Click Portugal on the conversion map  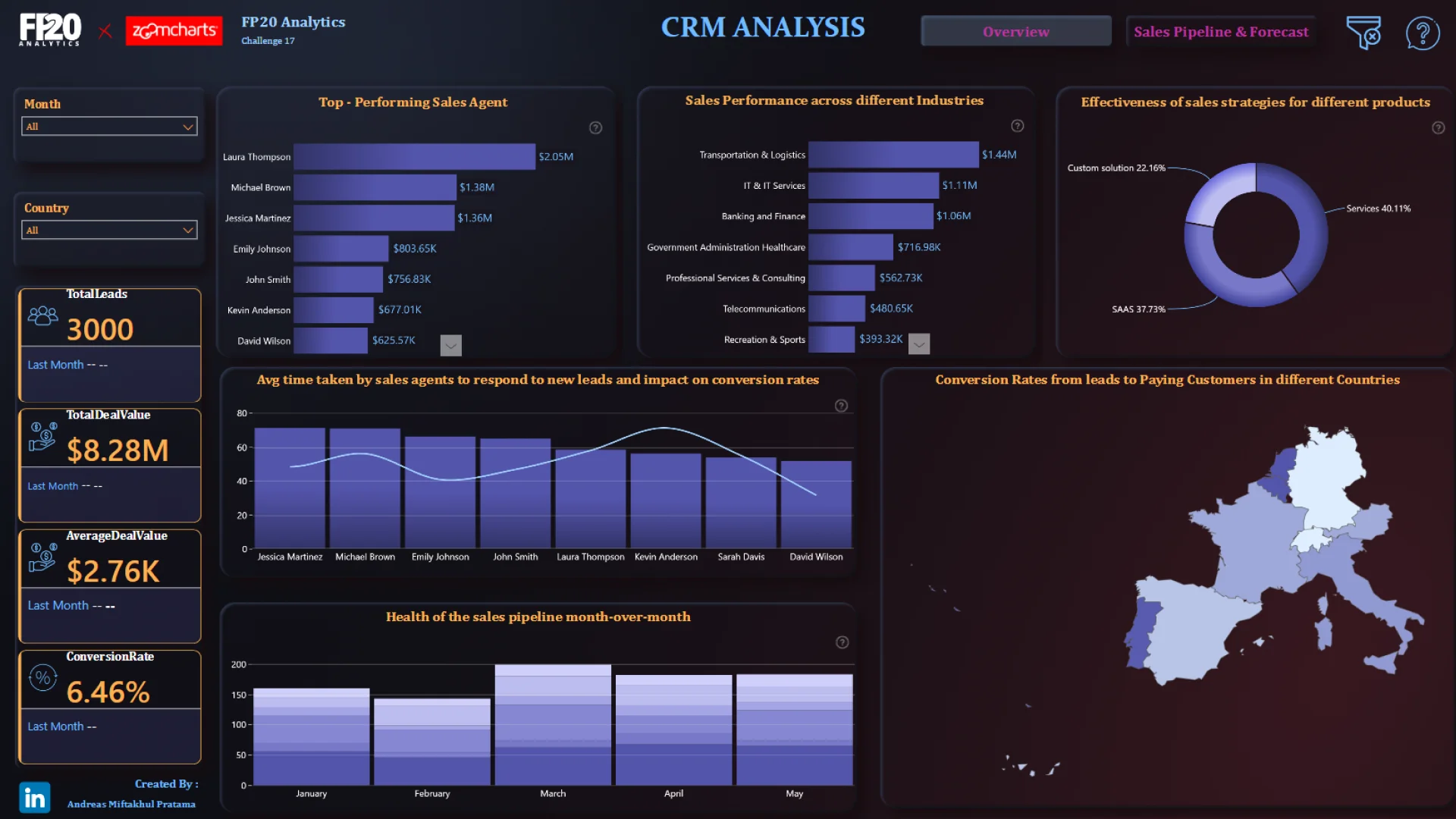pos(1141,633)
